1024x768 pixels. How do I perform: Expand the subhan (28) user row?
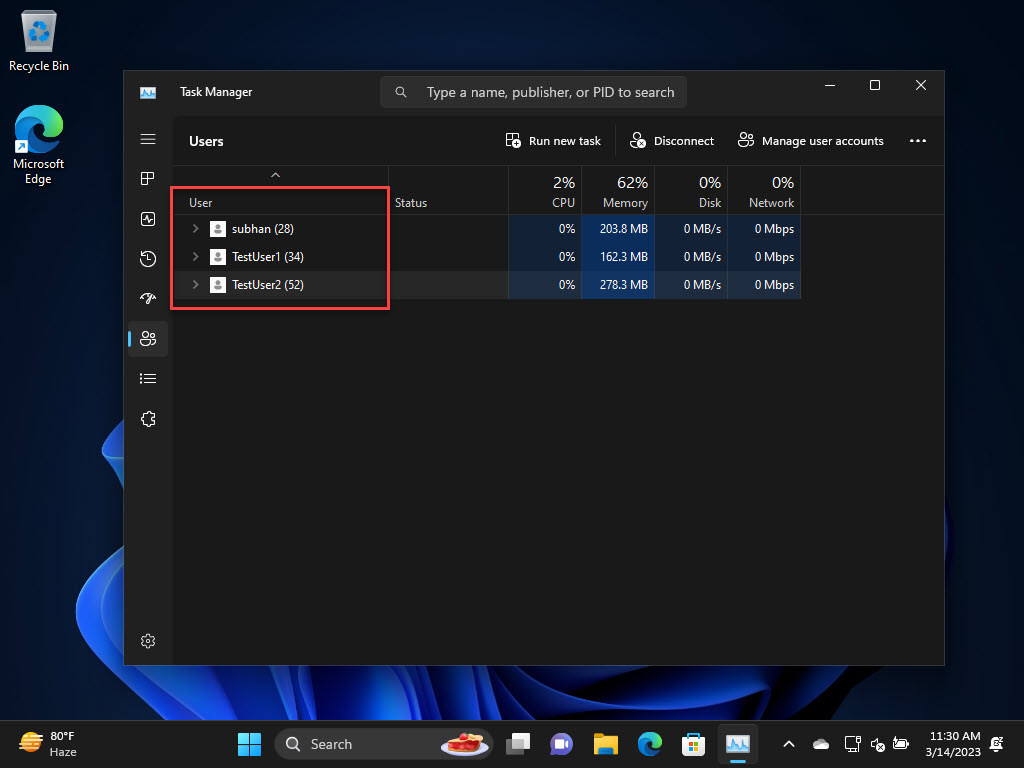click(195, 229)
